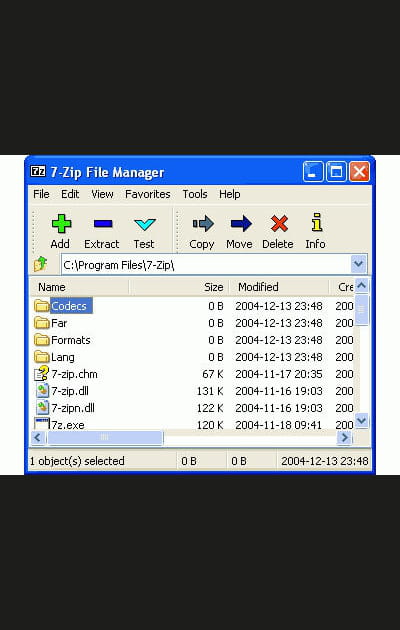Open the Tools menu
The image size is (400, 630).
pos(195,194)
